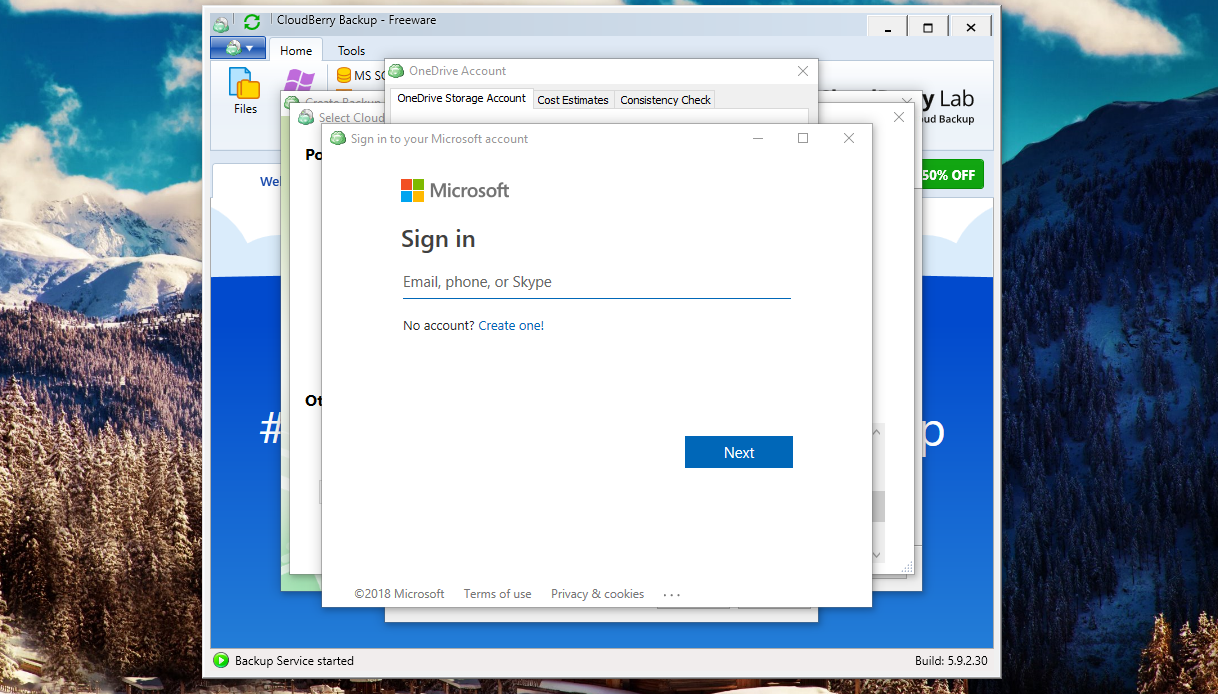Click the scroll up arrow in the storage list

pos(877,433)
